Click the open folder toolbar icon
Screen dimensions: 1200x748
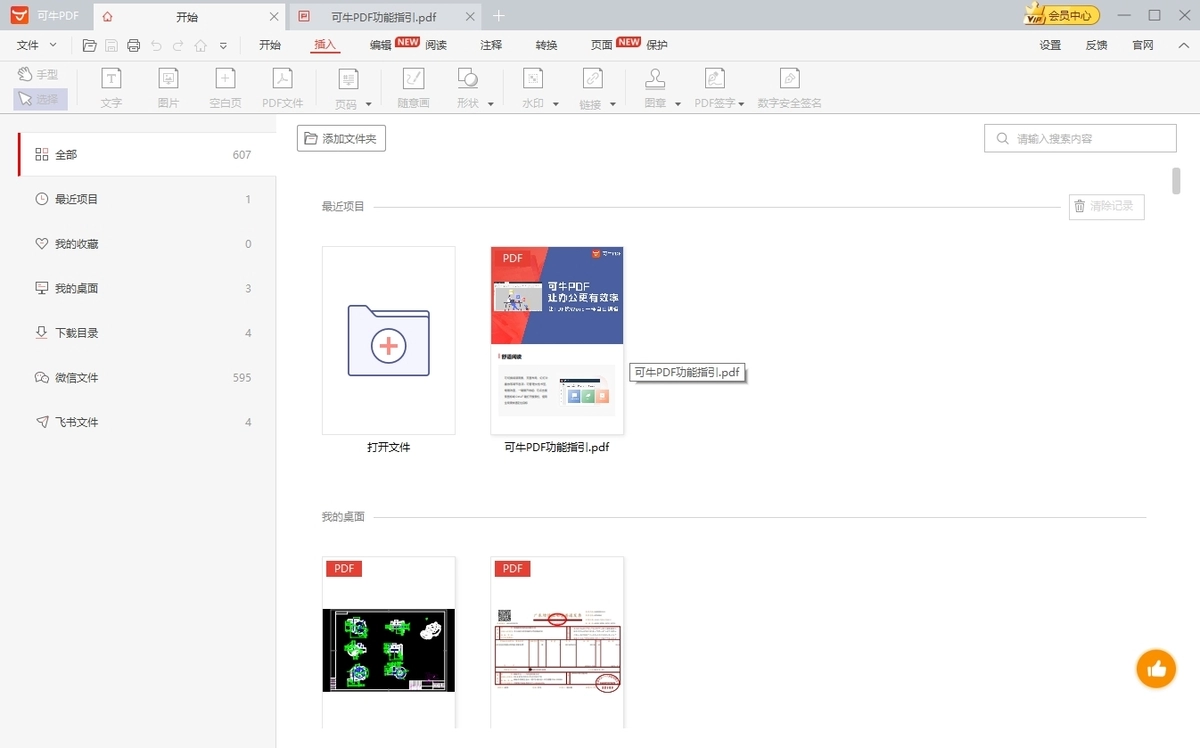pyautogui.click(x=90, y=45)
